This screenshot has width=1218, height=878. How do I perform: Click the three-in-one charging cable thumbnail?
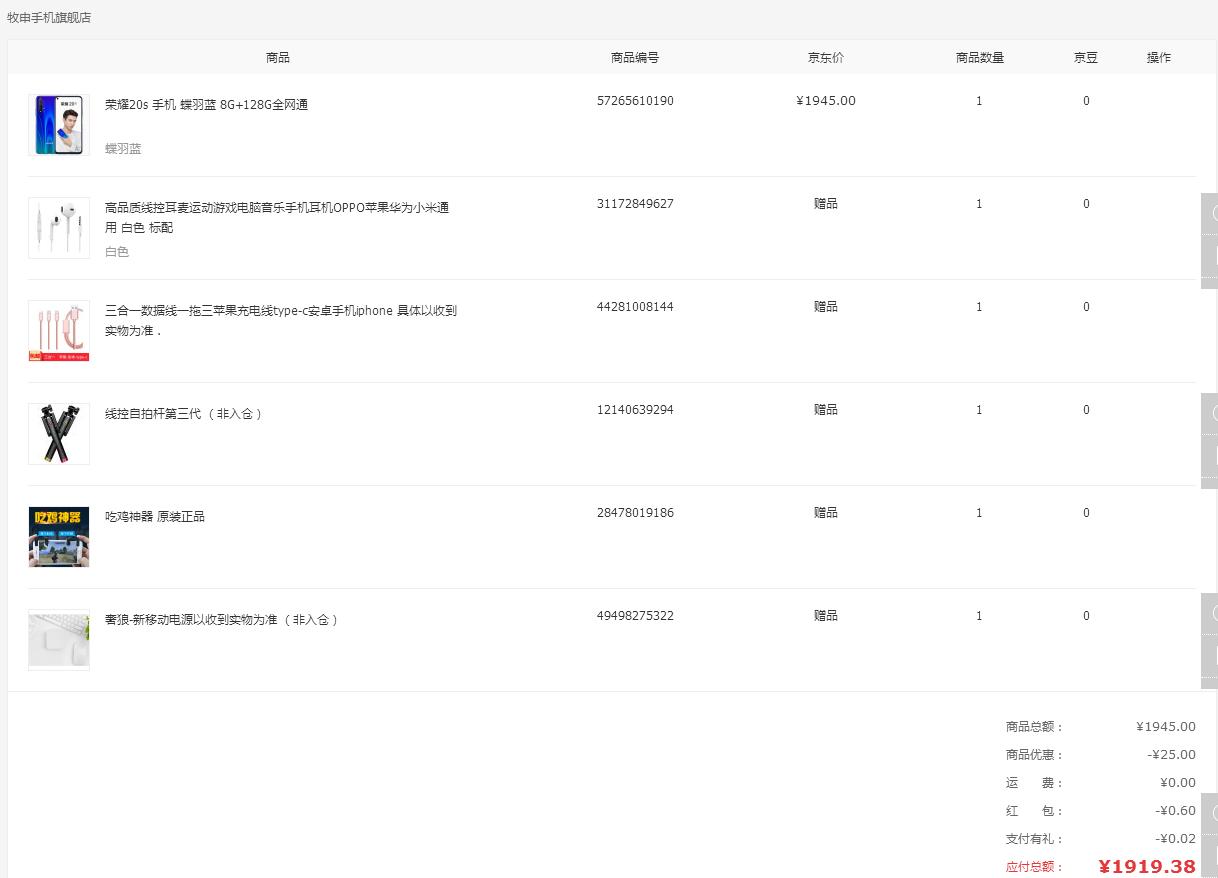point(58,330)
